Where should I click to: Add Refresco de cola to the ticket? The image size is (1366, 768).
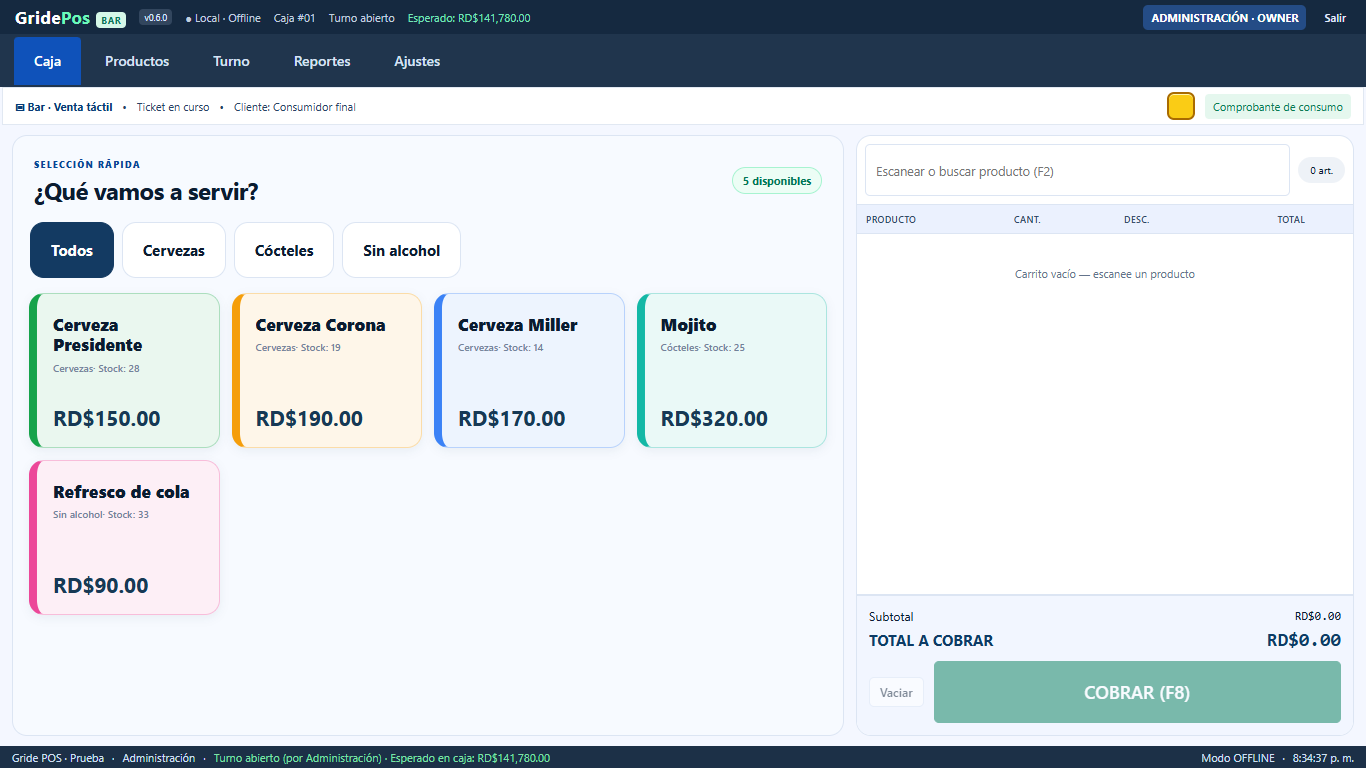point(124,537)
